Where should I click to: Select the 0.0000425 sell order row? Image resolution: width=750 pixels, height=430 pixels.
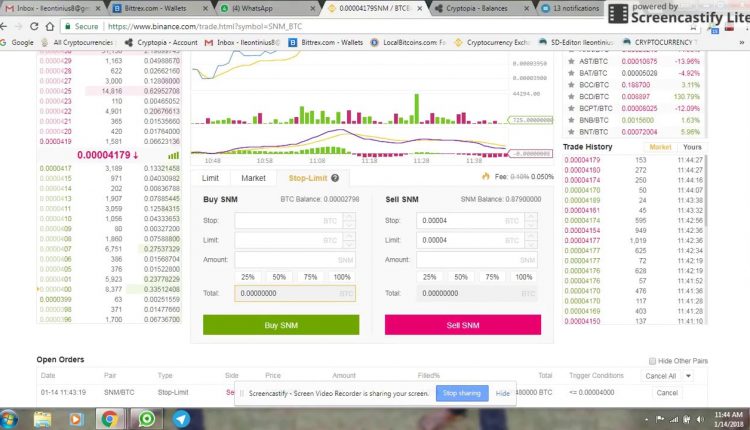[109, 91]
